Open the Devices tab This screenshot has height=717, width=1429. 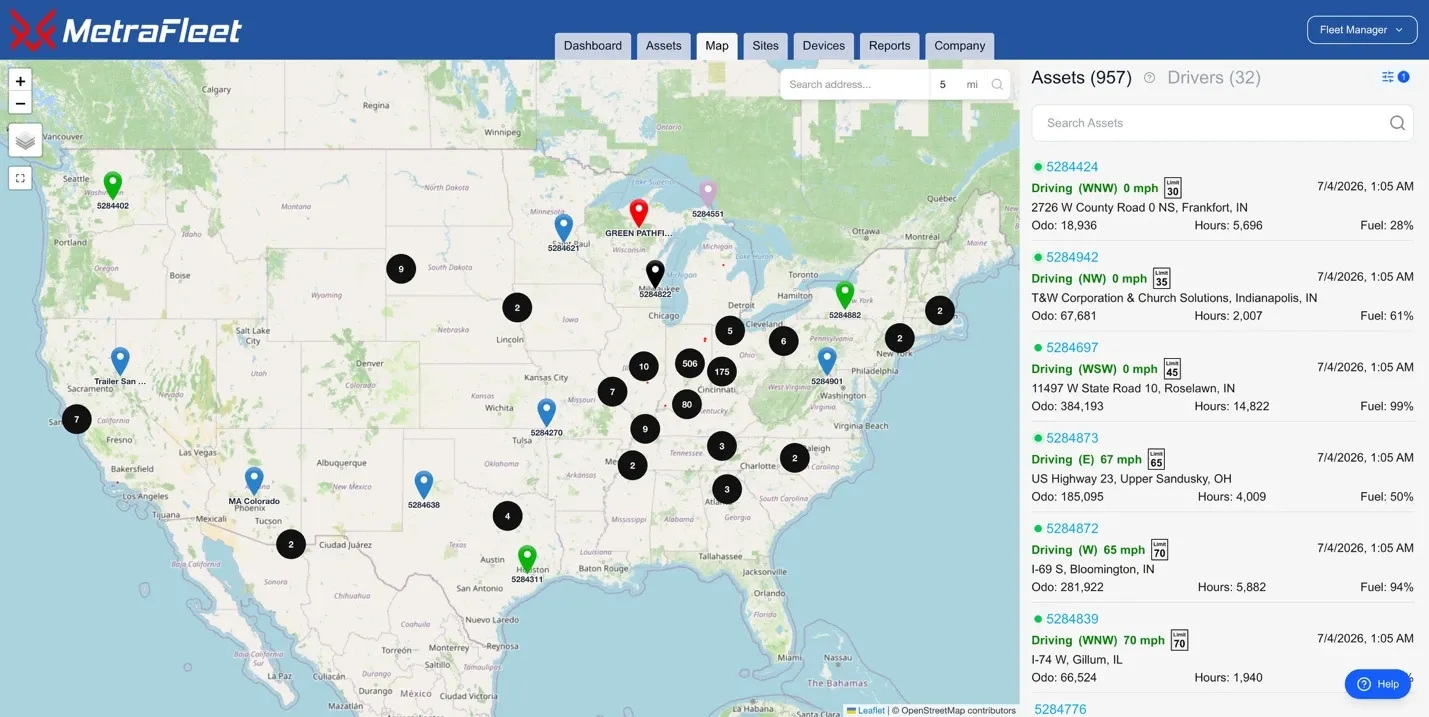(x=824, y=46)
